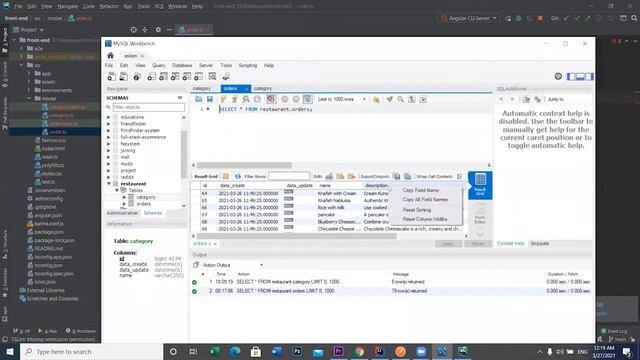Run explain plan with the magnifier-lightning icon
The width and height of the screenshot is (640, 360).
pos(246,99)
